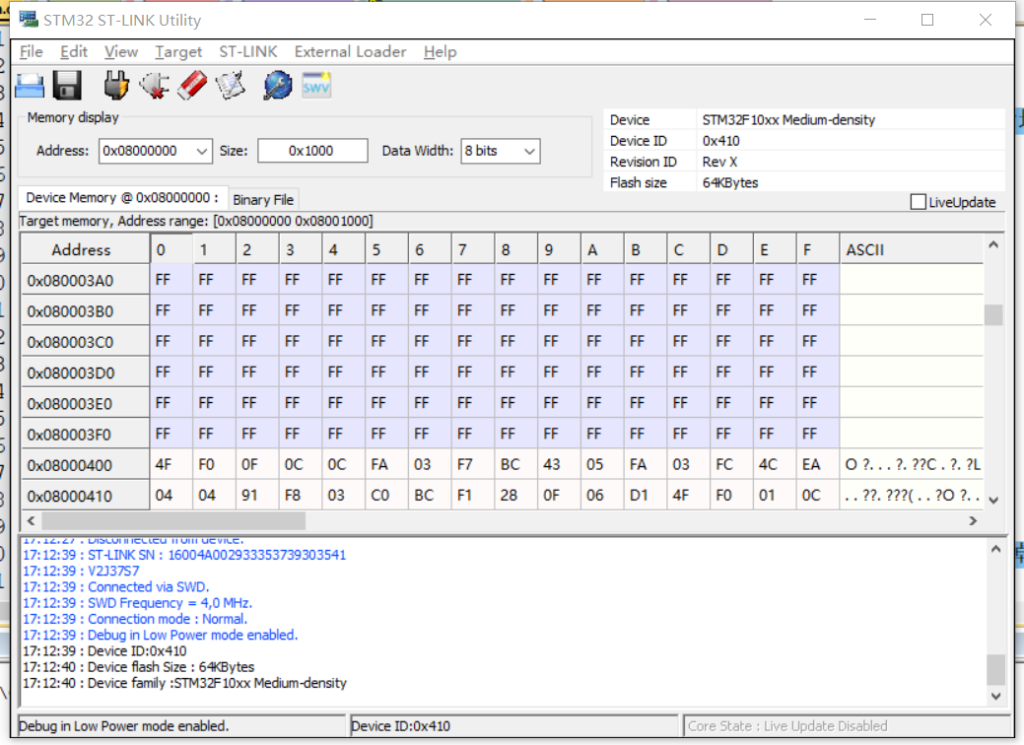Click the Full chip erase eraser icon
Screen dimensions: 1024x745
pos(192,86)
